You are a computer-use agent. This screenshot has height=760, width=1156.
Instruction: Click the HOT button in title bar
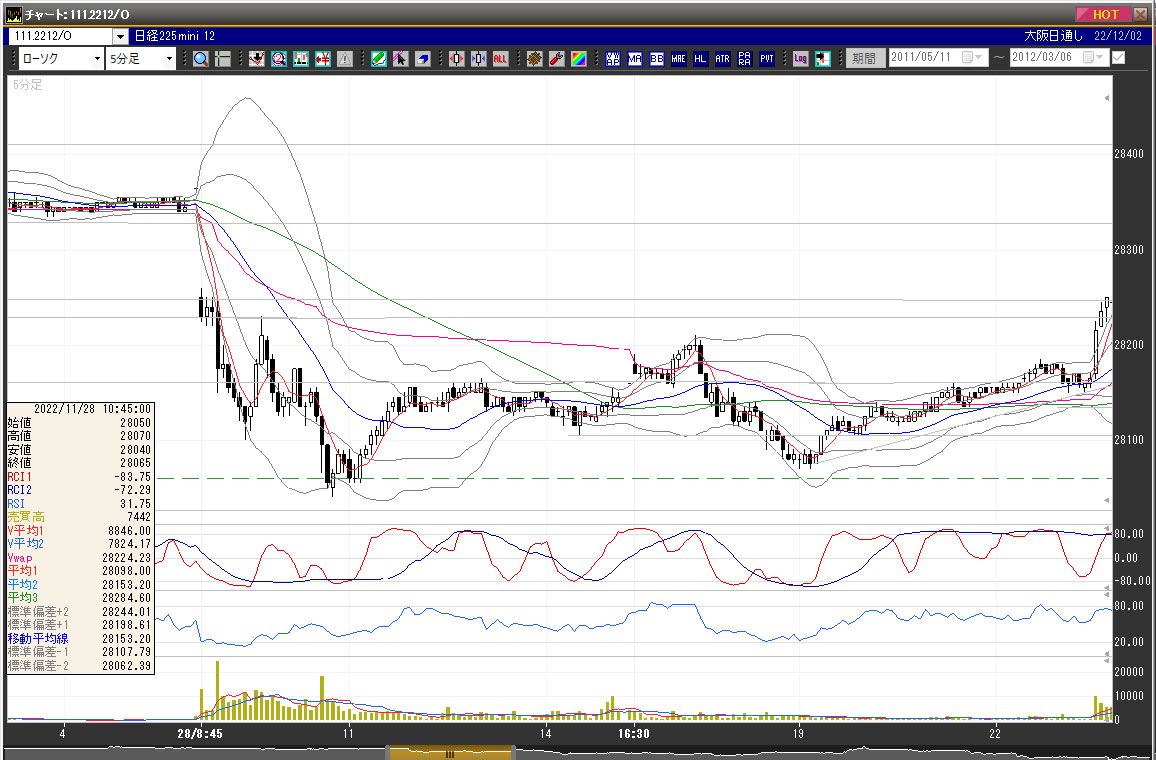coord(1105,15)
